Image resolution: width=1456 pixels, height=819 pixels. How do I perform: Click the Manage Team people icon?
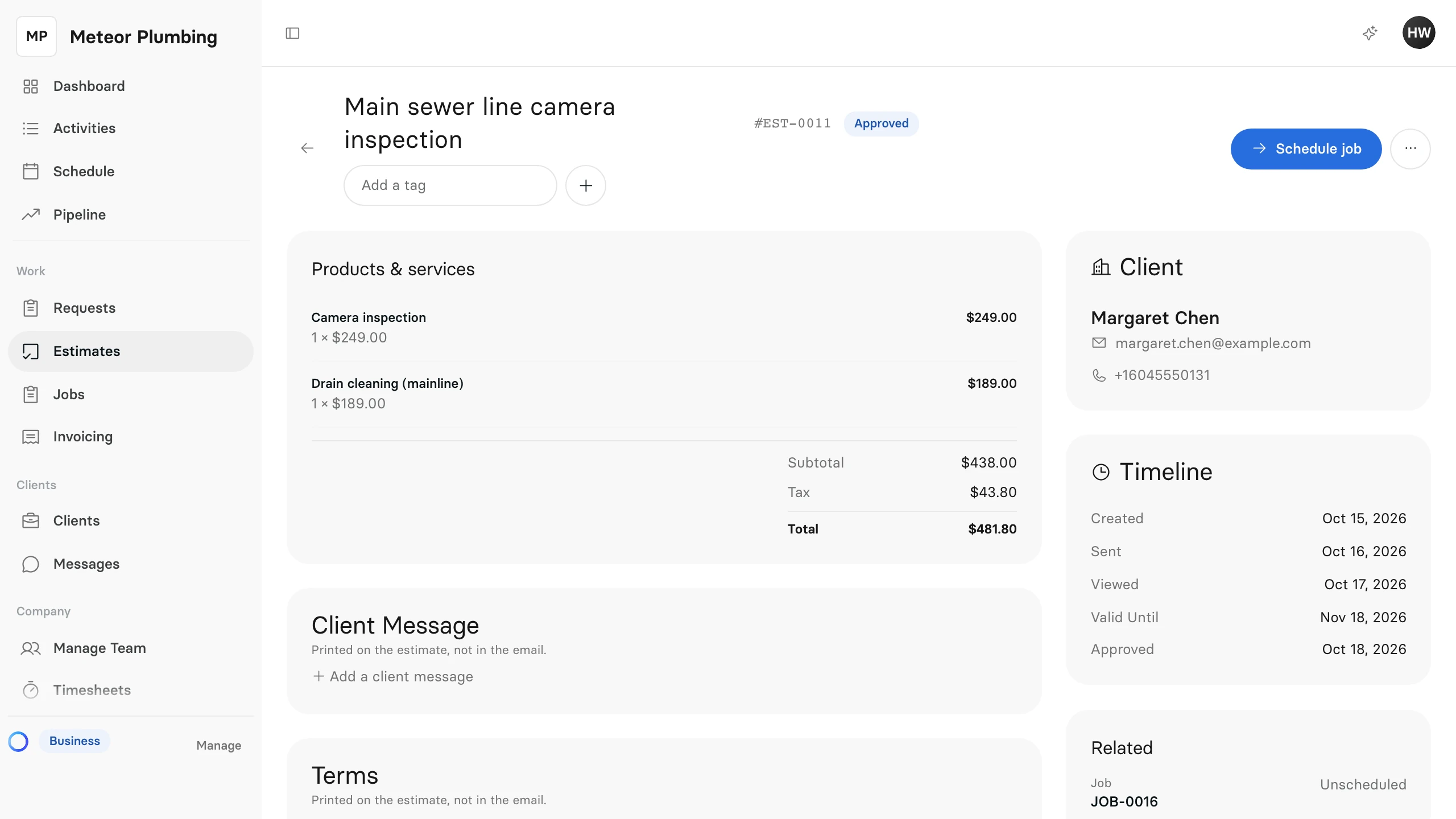[31, 648]
